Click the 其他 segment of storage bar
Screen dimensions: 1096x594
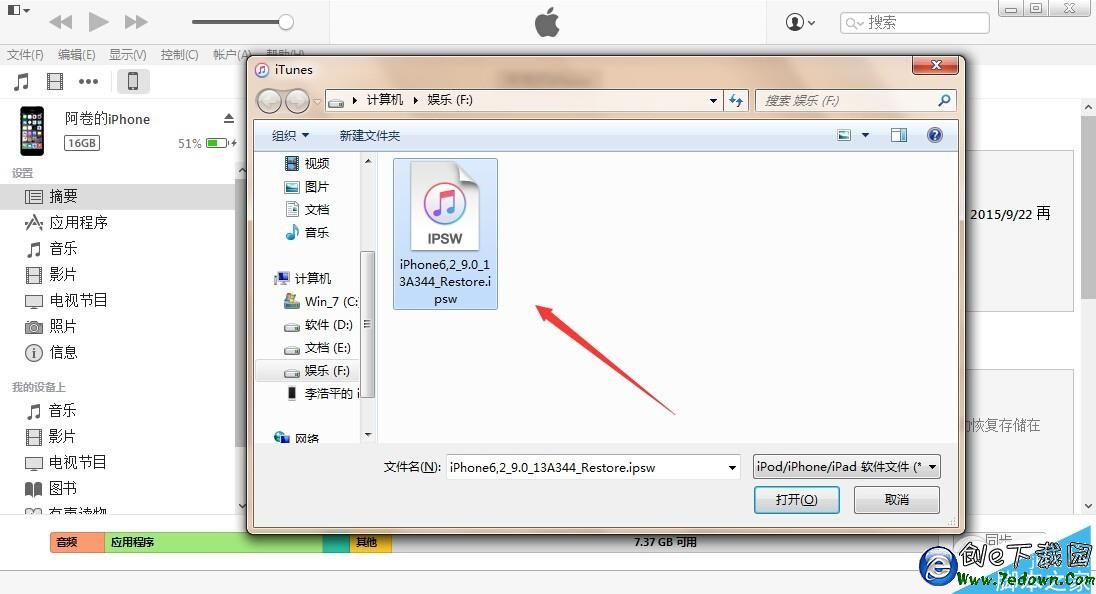tap(370, 542)
